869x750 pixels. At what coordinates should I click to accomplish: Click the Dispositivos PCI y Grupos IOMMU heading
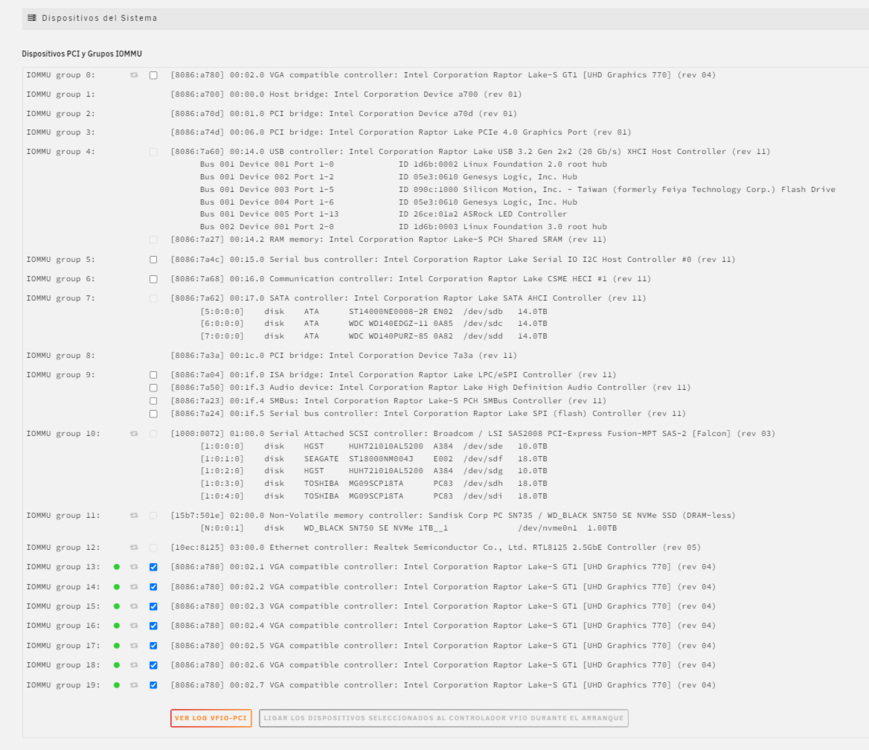point(82,54)
